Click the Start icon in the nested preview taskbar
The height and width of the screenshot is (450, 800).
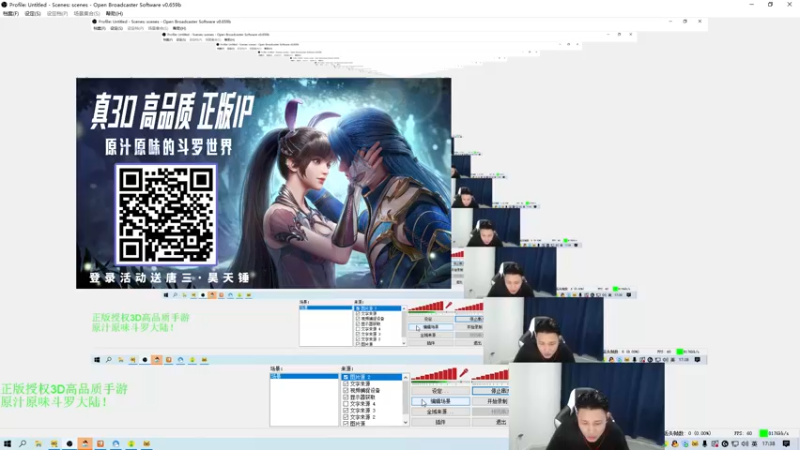tap(97, 360)
